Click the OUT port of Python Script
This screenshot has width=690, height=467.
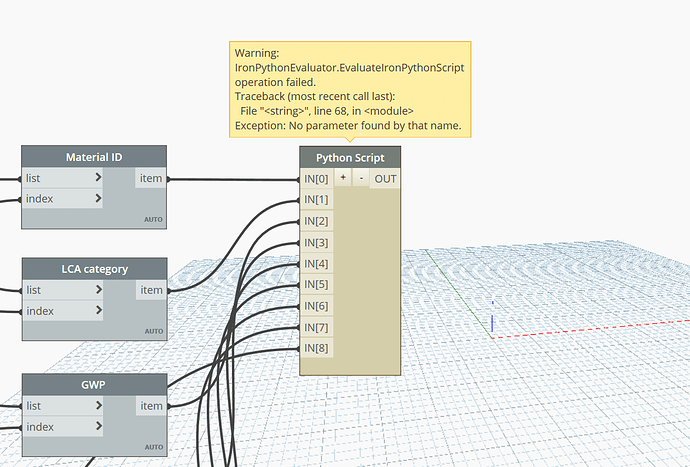(385, 179)
